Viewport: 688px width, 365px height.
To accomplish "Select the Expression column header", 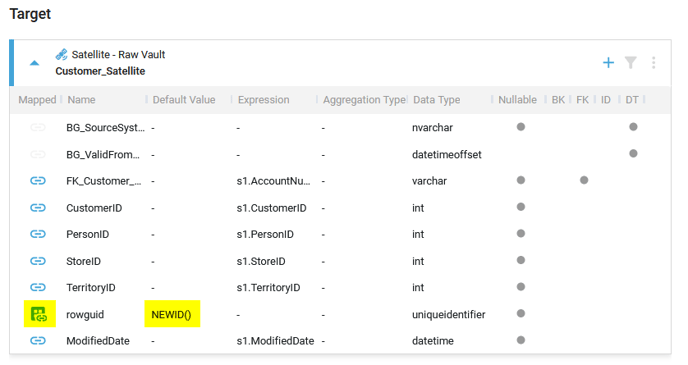I will tap(263, 100).
